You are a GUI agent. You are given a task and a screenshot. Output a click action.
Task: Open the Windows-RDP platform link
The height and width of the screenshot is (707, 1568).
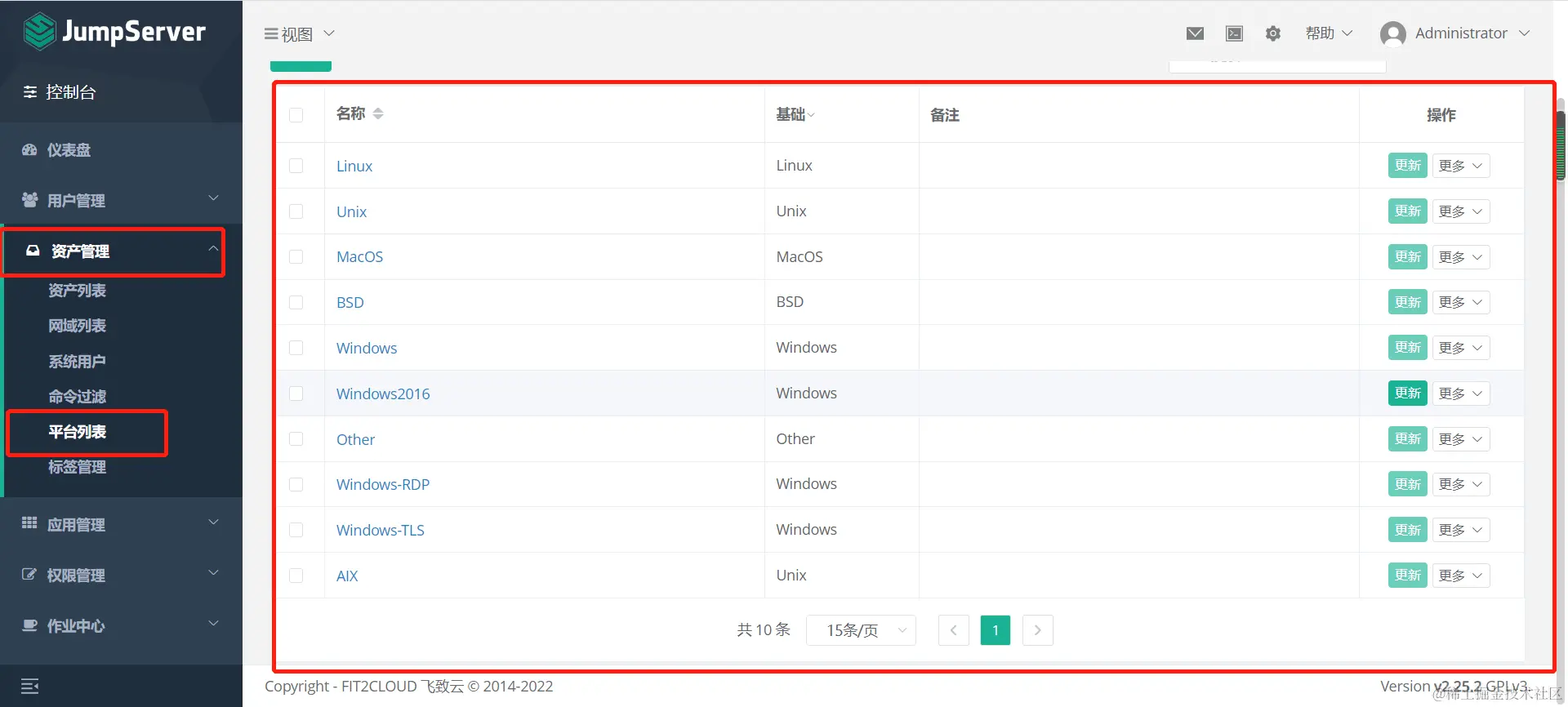(x=383, y=484)
